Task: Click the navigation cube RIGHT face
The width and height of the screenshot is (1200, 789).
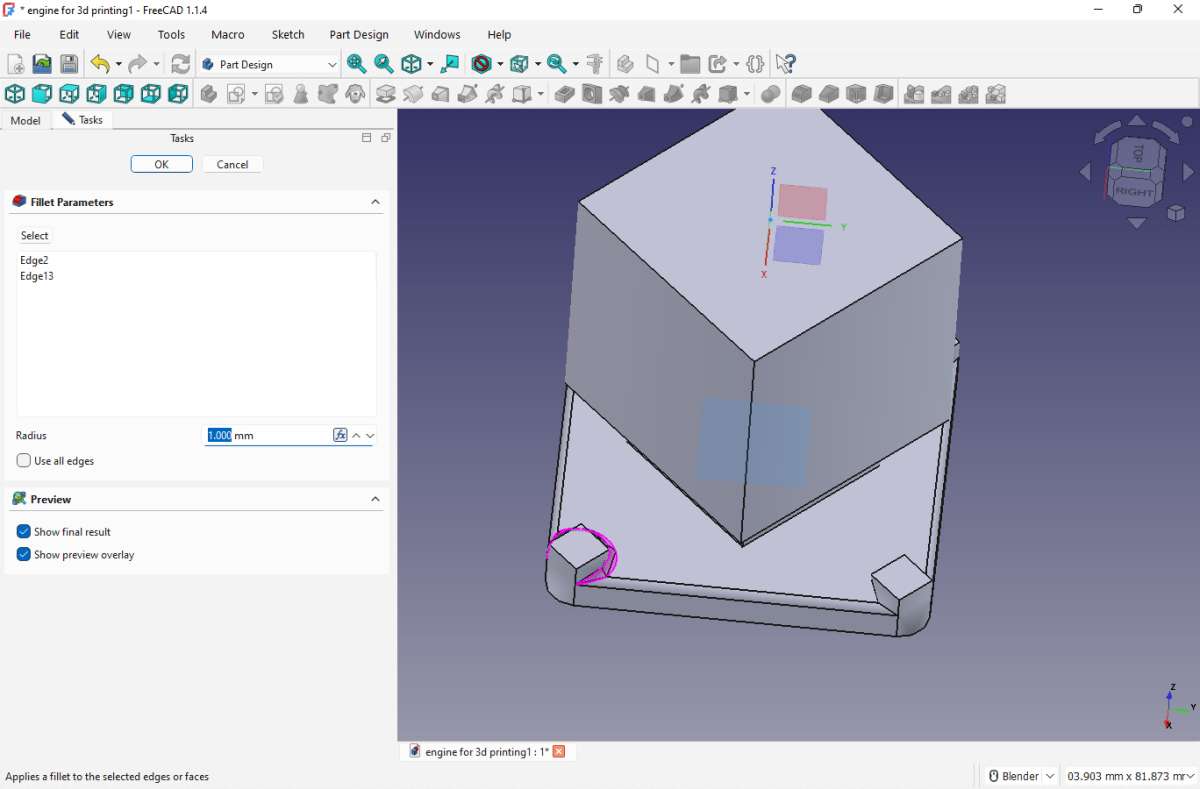Action: [x=1134, y=191]
